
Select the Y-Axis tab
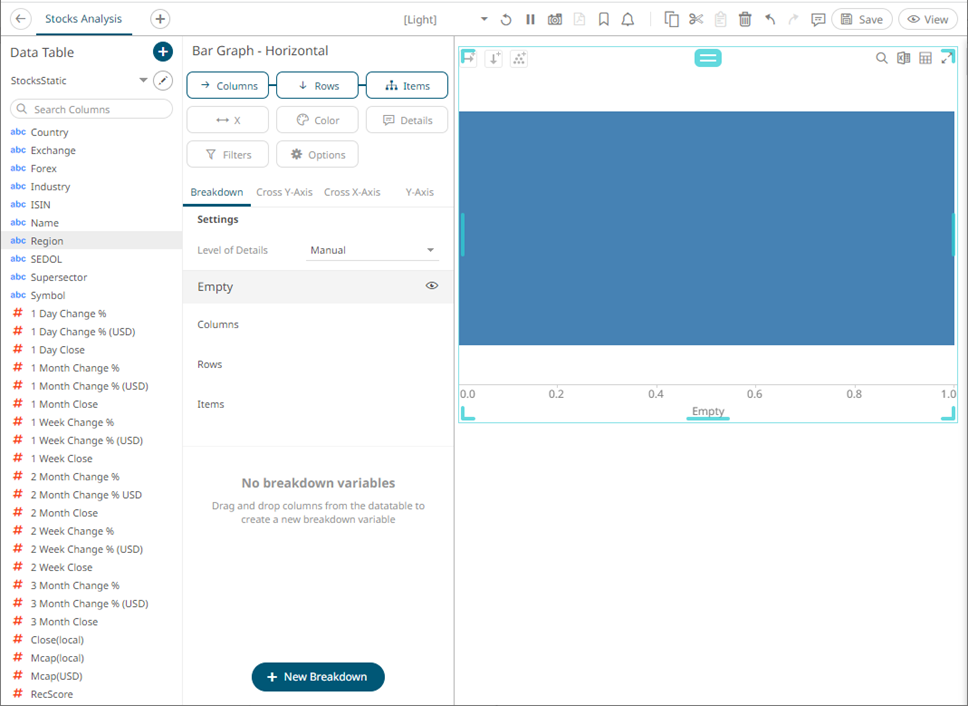click(418, 192)
